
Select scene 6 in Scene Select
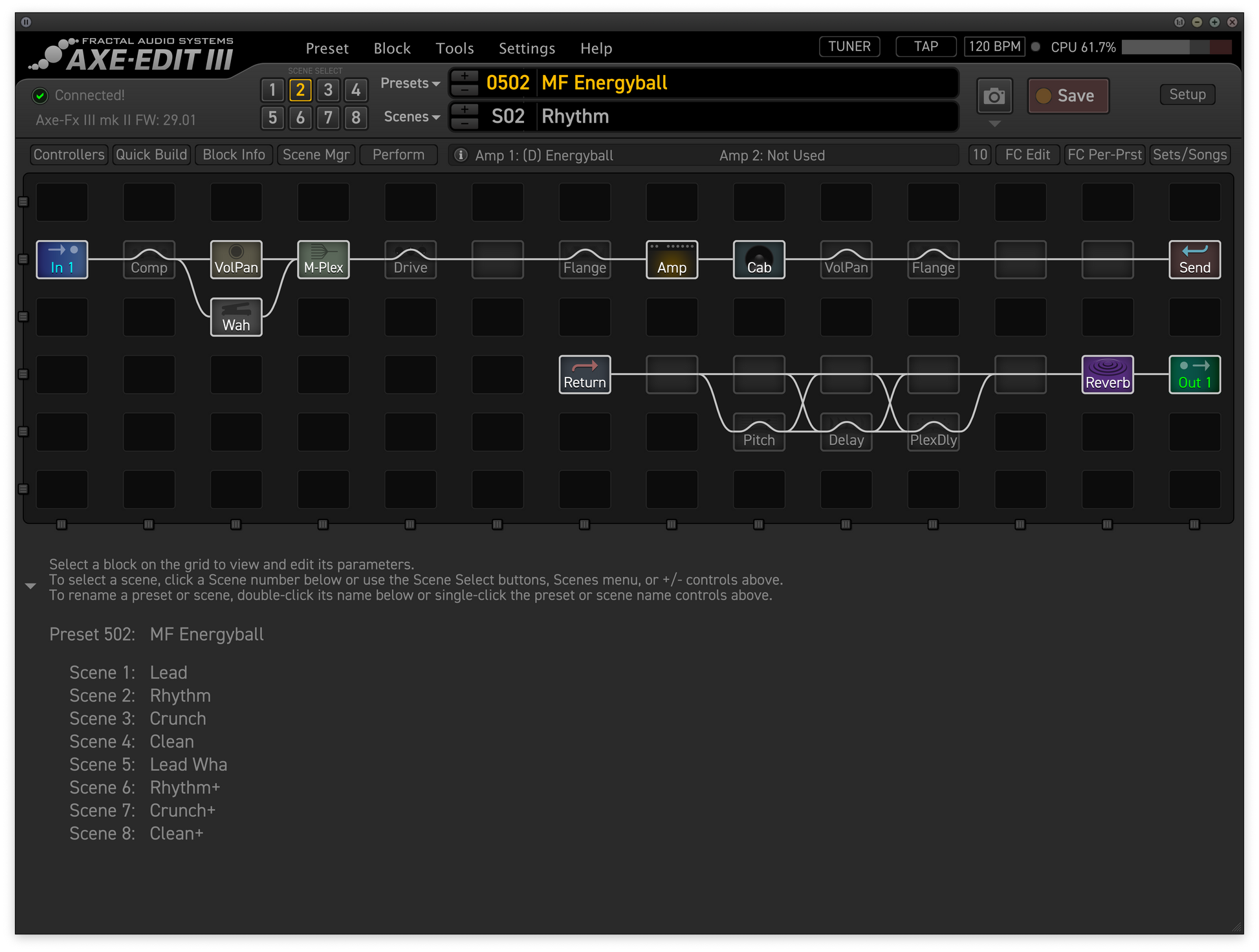[300, 118]
